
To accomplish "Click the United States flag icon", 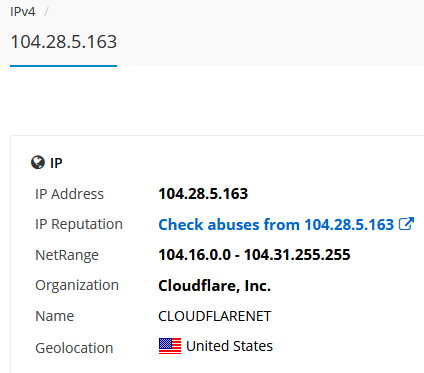I will tap(170, 346).
